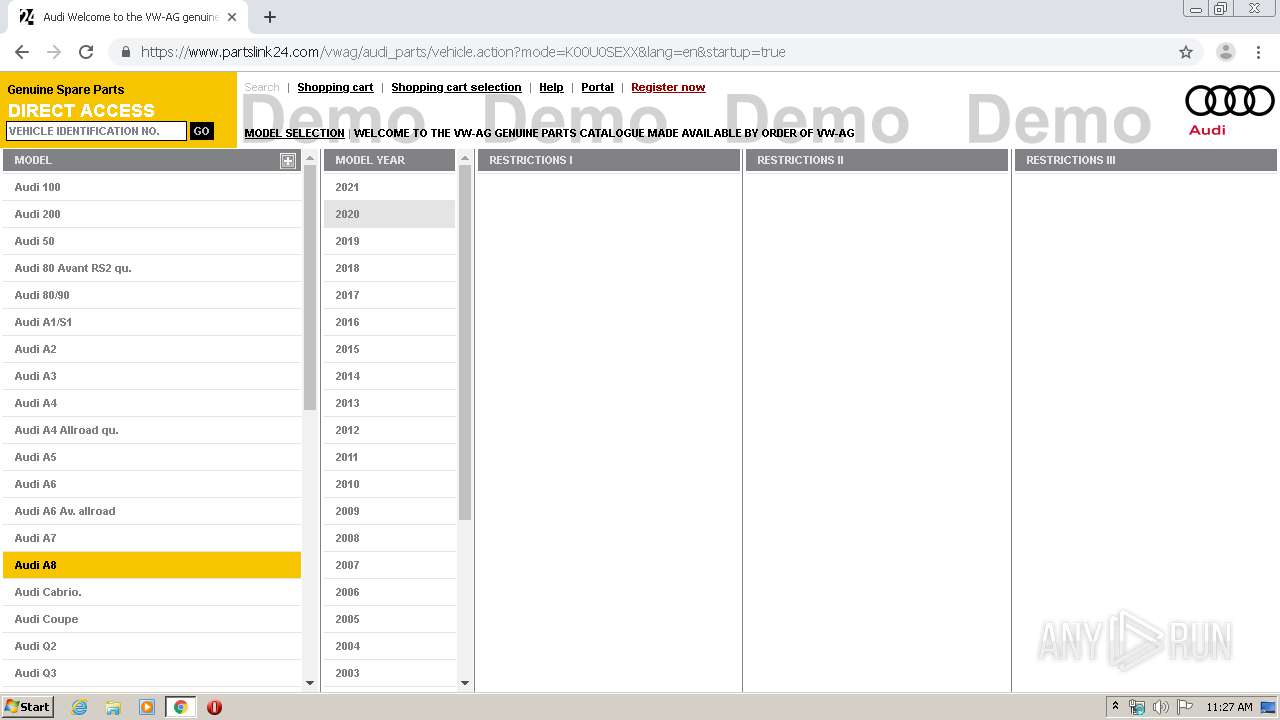Image resolution: width=1280 pixels, height=720 pixels.
Task: Select model Audi 200
Action: coord(152,214)
